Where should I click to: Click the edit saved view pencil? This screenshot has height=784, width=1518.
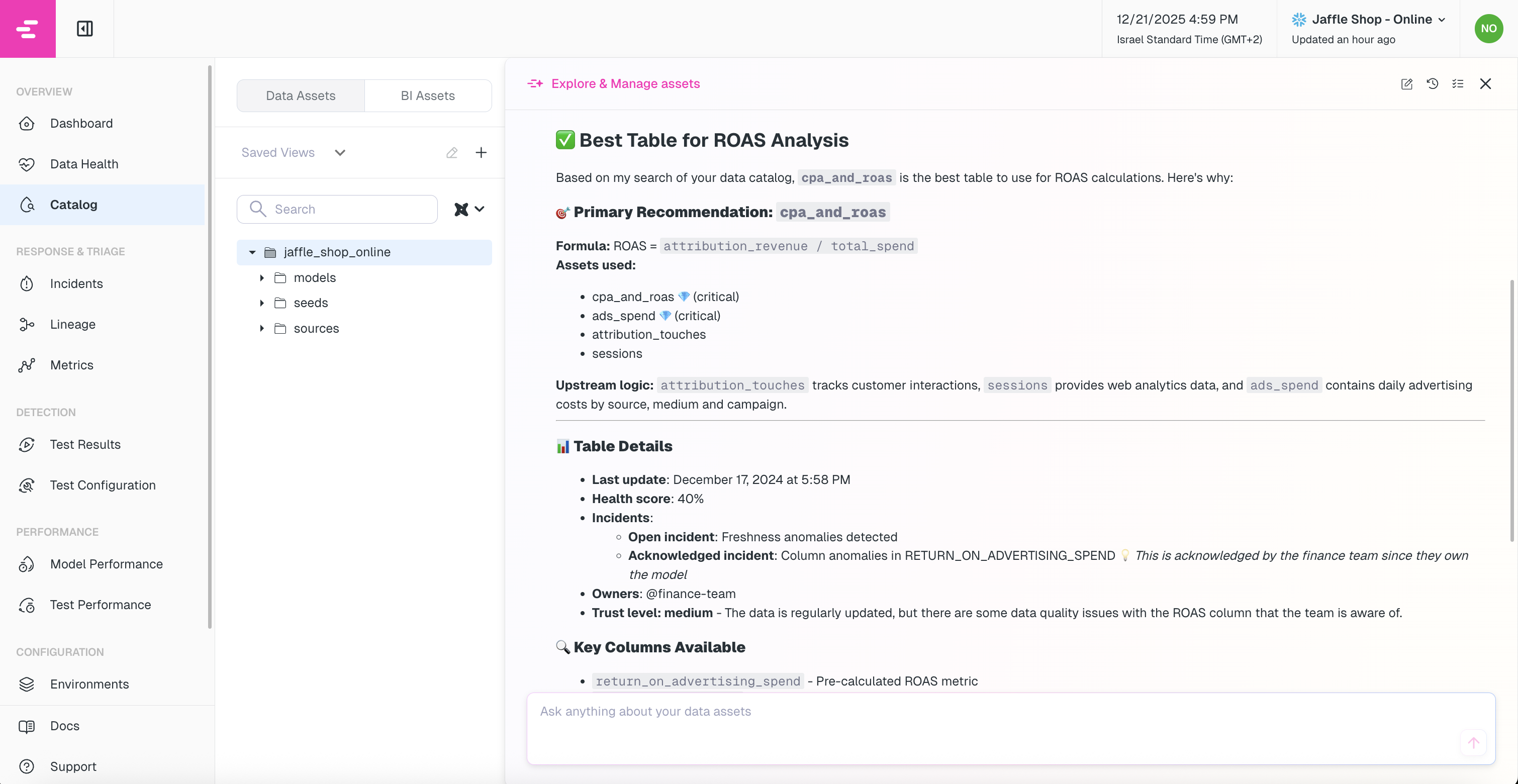452,153
